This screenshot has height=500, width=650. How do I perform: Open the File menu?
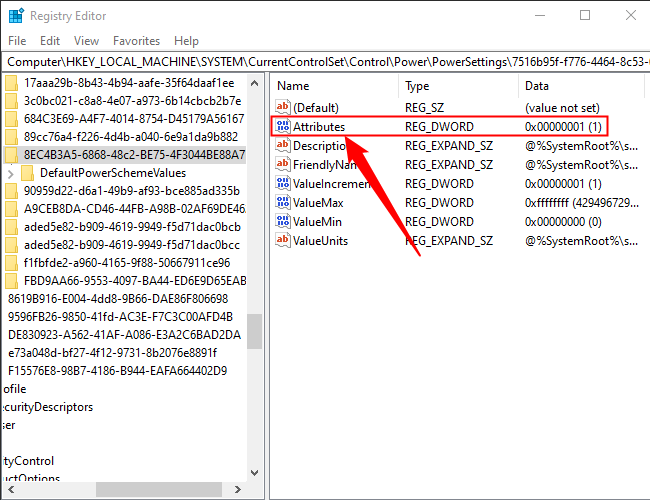[x=17, y=41]
